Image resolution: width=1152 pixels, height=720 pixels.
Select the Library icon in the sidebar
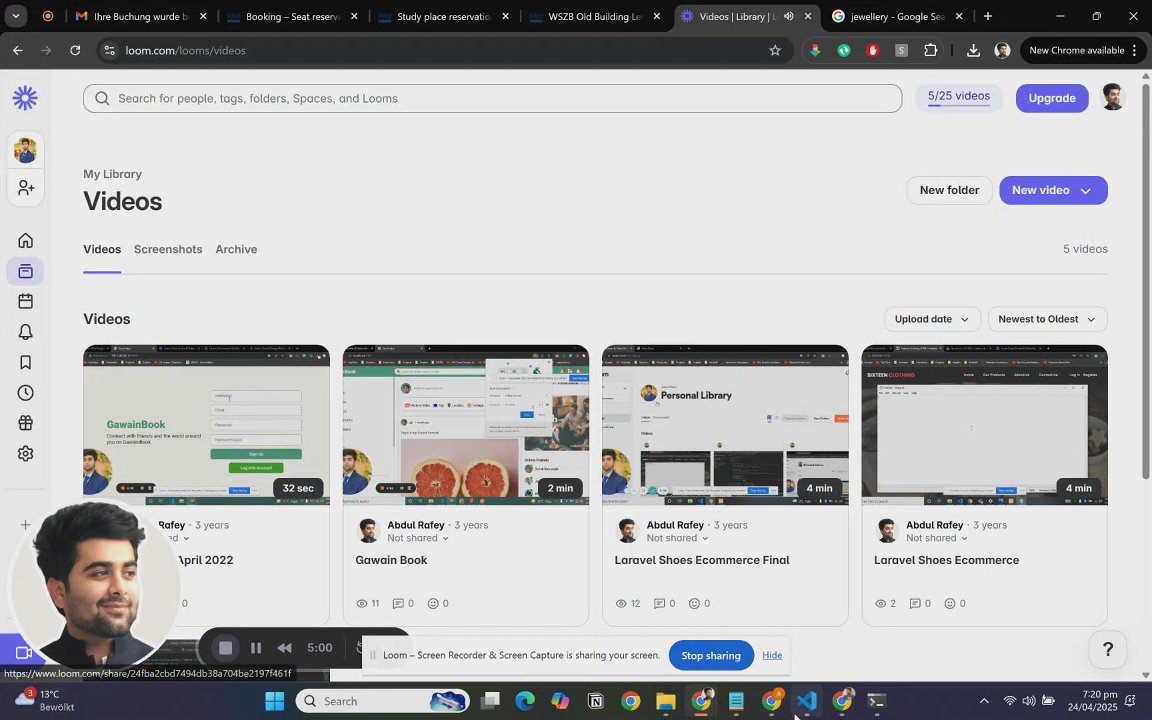26,271
